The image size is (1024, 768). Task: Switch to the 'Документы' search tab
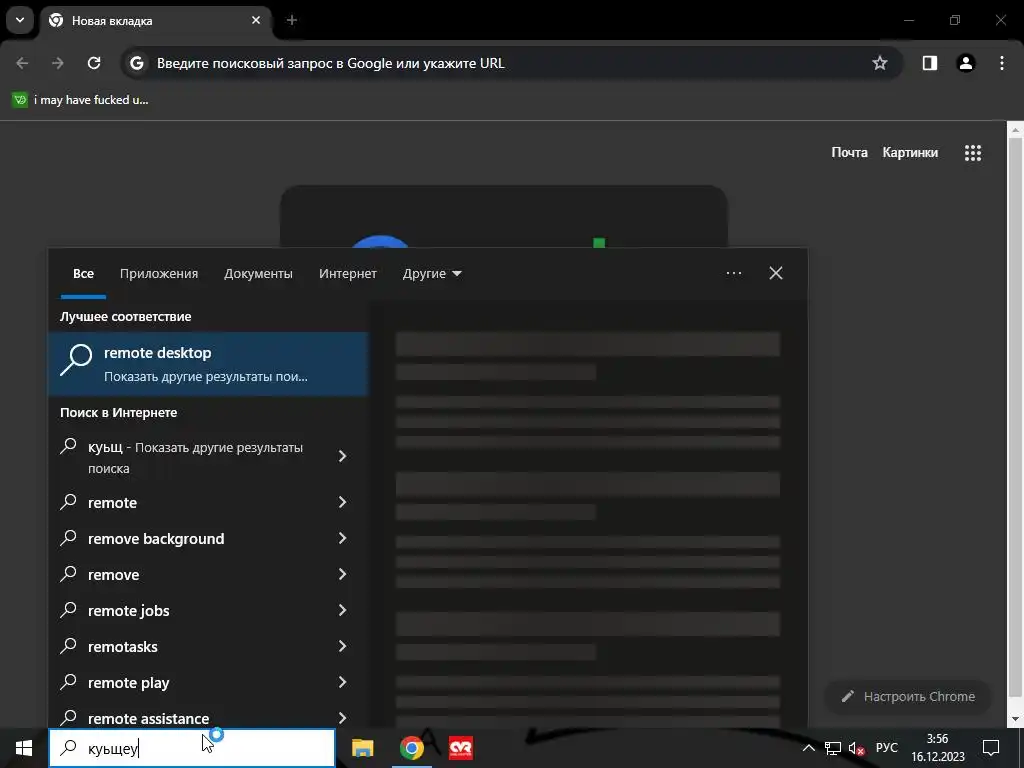point(258,274)
